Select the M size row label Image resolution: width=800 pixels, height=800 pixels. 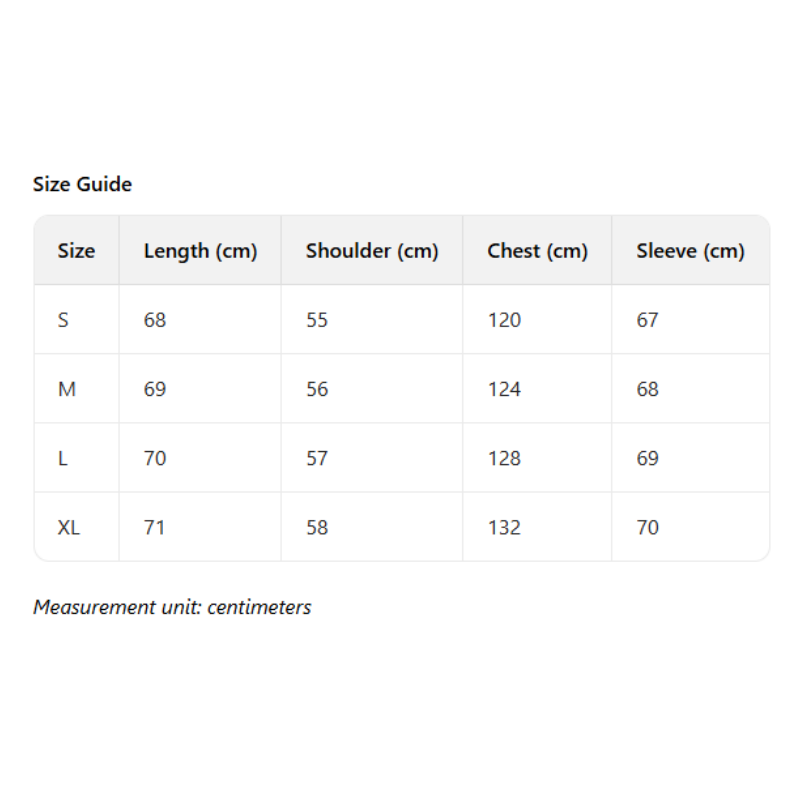tap(67, 389)
